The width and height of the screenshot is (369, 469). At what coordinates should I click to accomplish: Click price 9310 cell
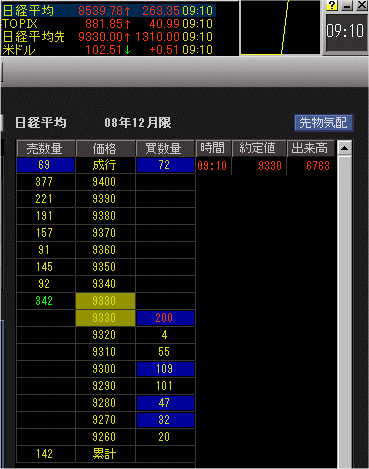coord(105,352)
